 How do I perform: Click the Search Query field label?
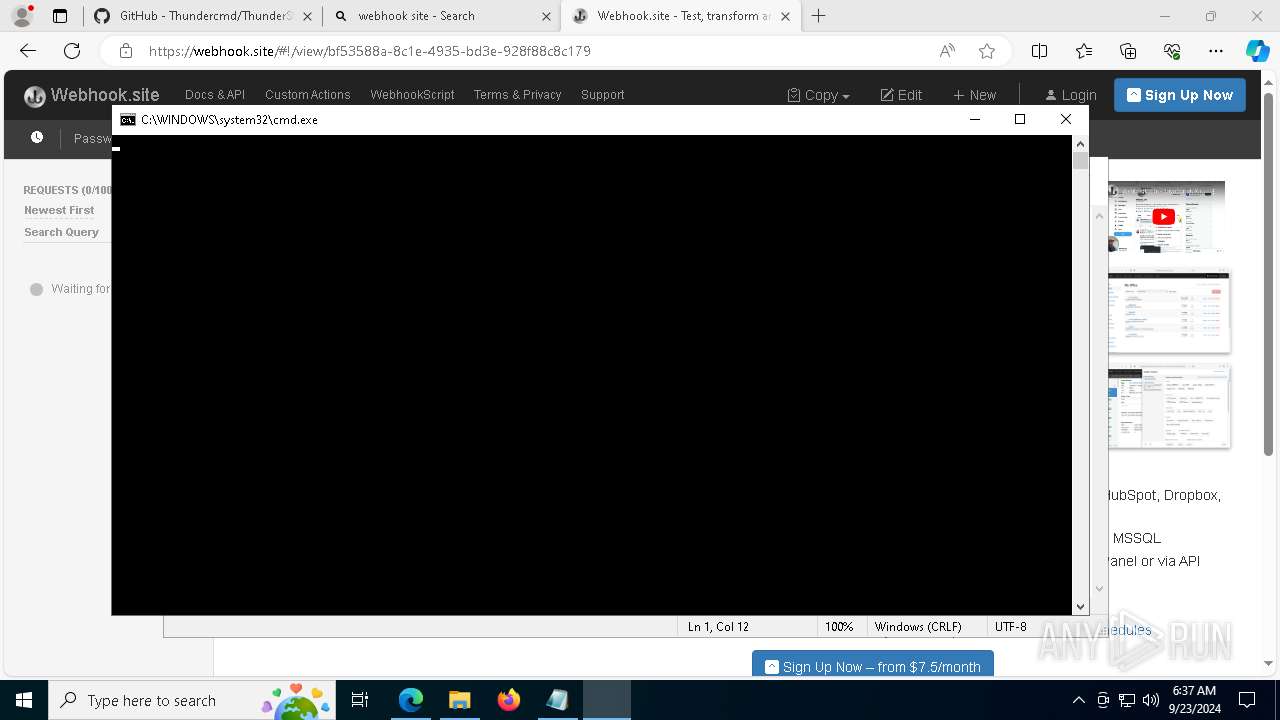(x=61, y=232)
